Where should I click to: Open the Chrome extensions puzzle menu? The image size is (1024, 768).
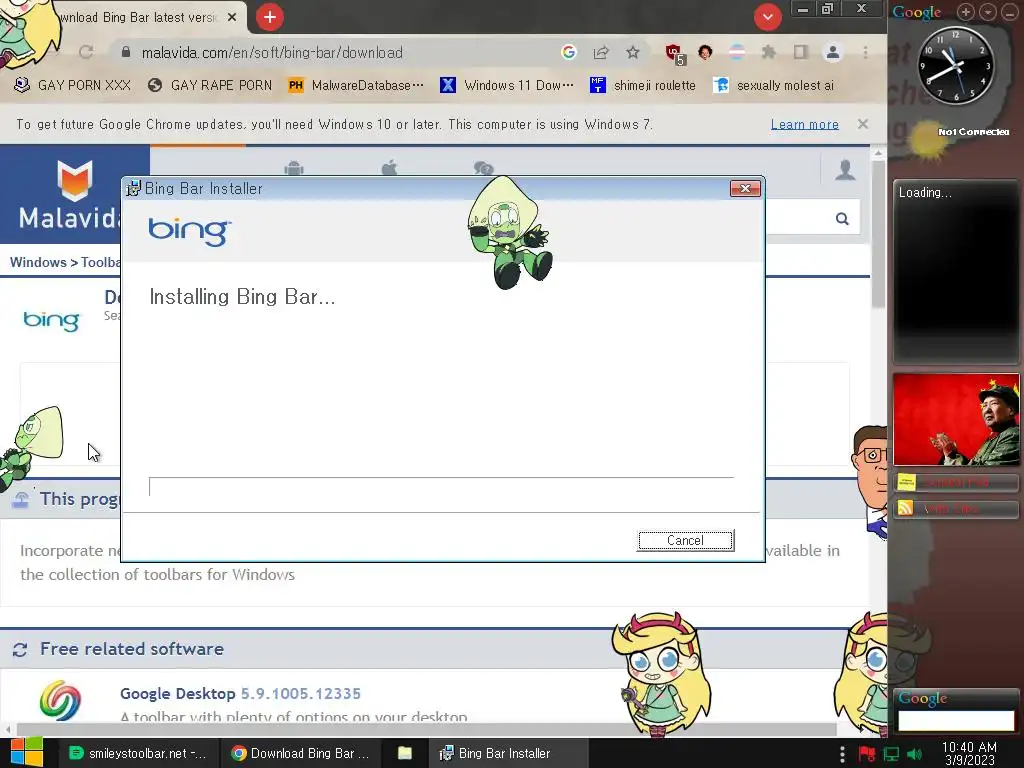[x=769, y=52]
